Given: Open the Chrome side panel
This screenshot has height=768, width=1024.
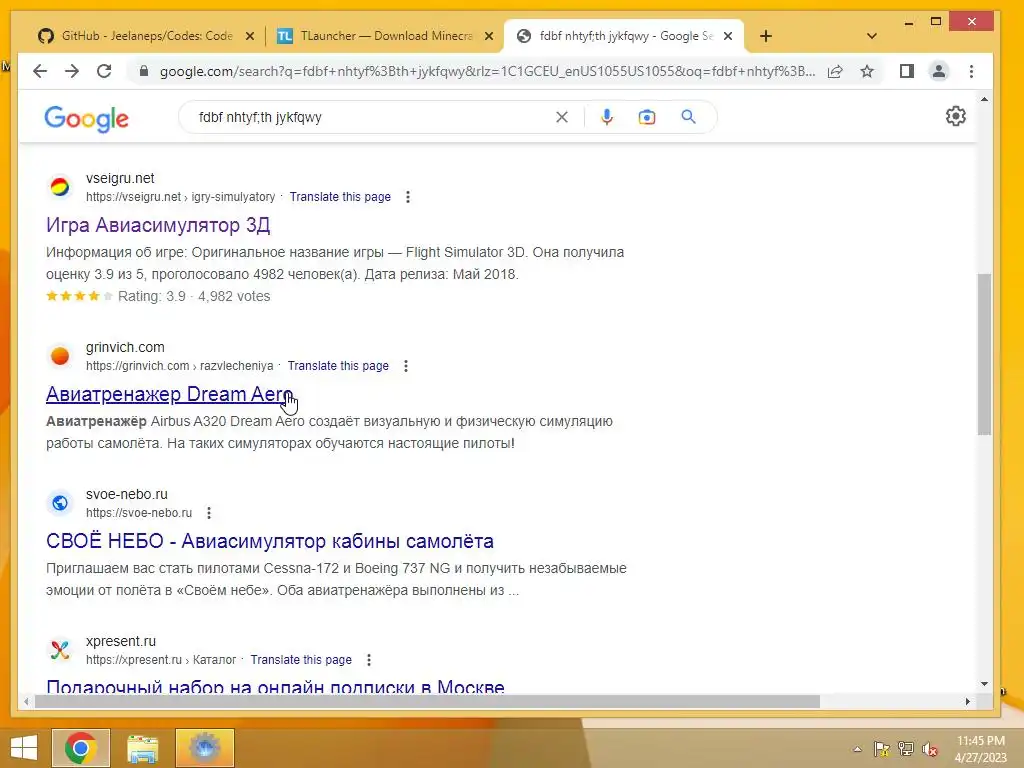Looking at the screenshot, I should click(906, 71).
